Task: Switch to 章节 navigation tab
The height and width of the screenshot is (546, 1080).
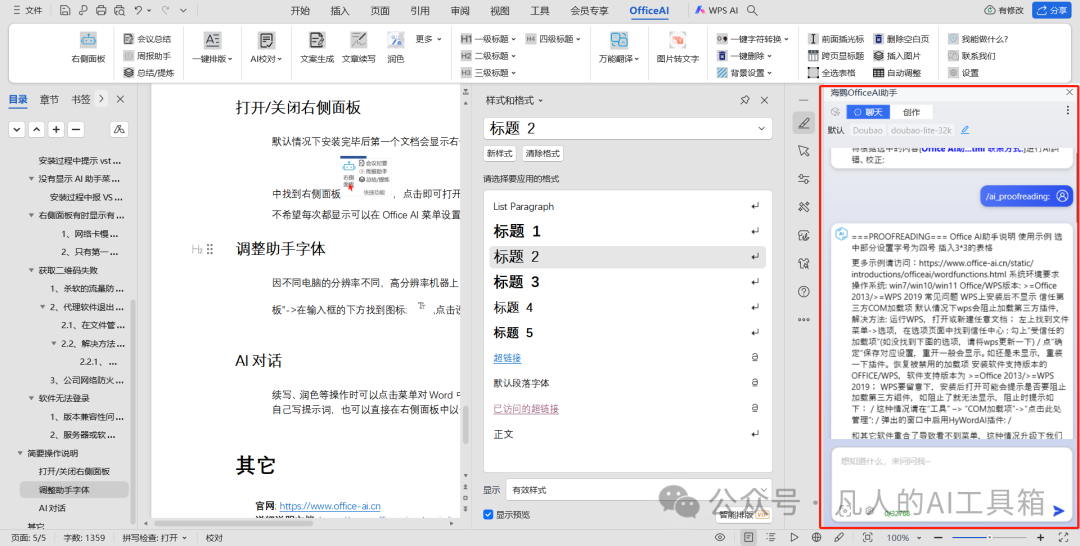Action: [49, 99]
